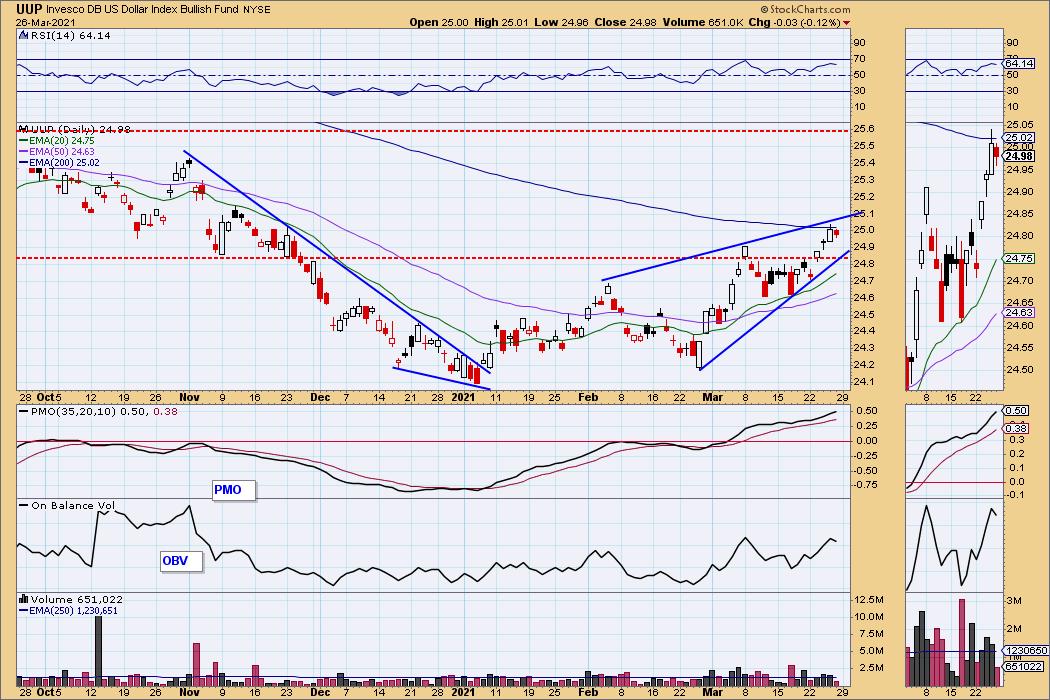The image size is (1050, 700).
Task: Click the EMA(250) 1,230,651 volume legend
Action: pyautogui.click(x=73, y=611)
